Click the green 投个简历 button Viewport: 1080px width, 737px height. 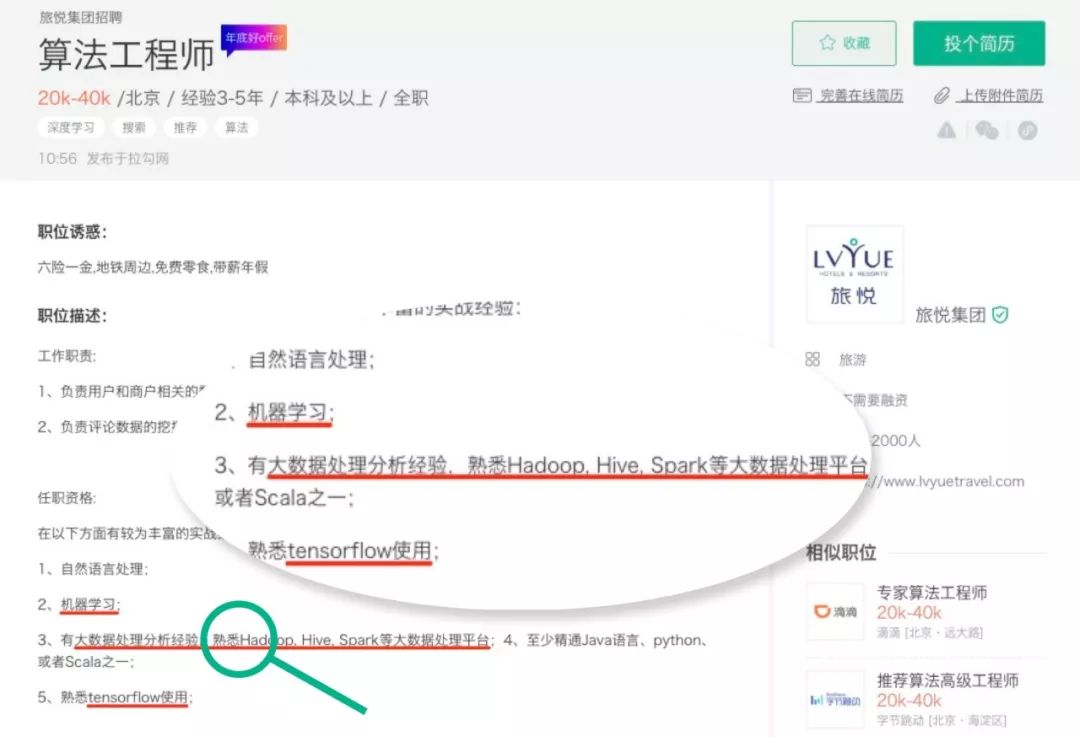[979, 43]
